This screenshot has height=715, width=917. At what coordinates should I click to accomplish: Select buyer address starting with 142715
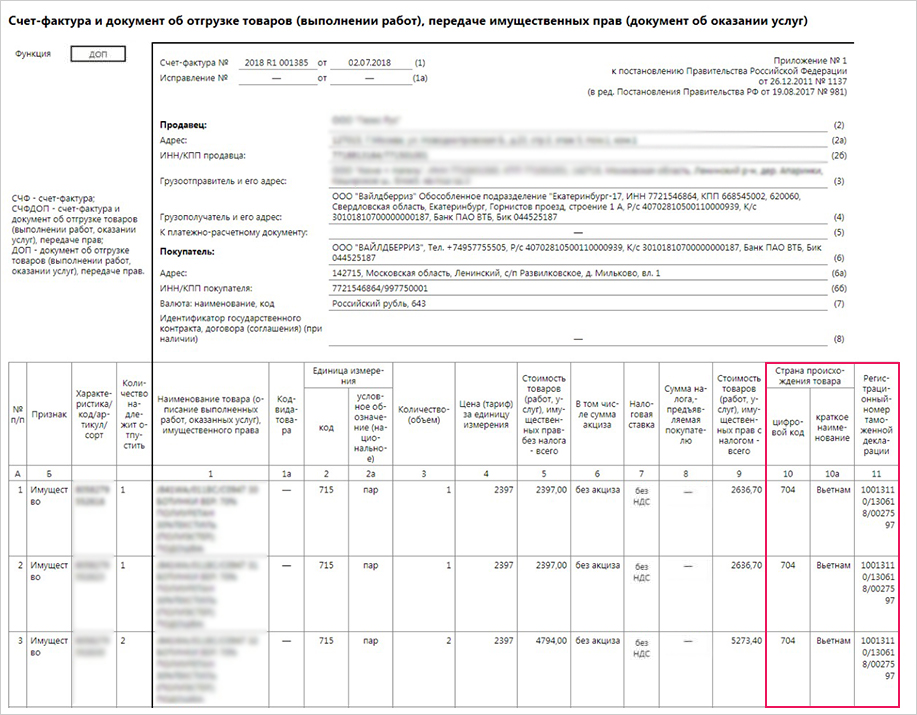(495, 273)
